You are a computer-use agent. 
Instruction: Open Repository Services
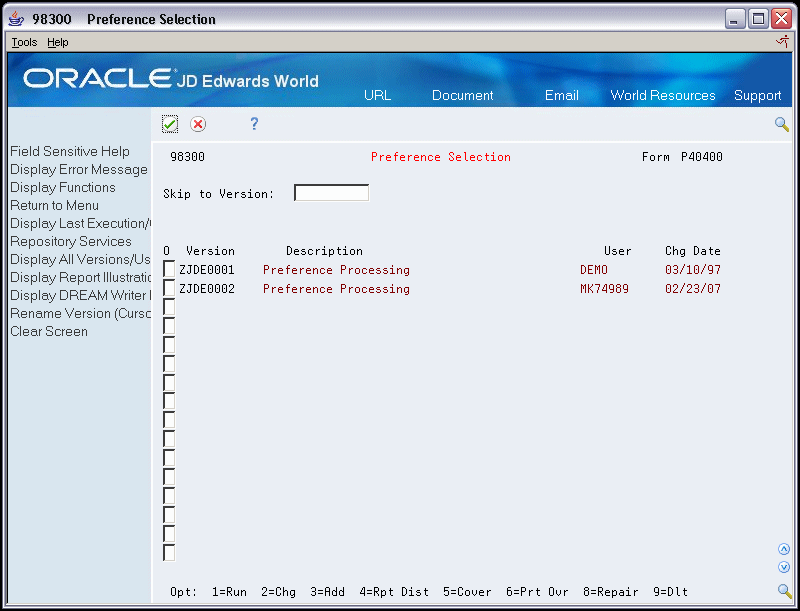point(71,241)
